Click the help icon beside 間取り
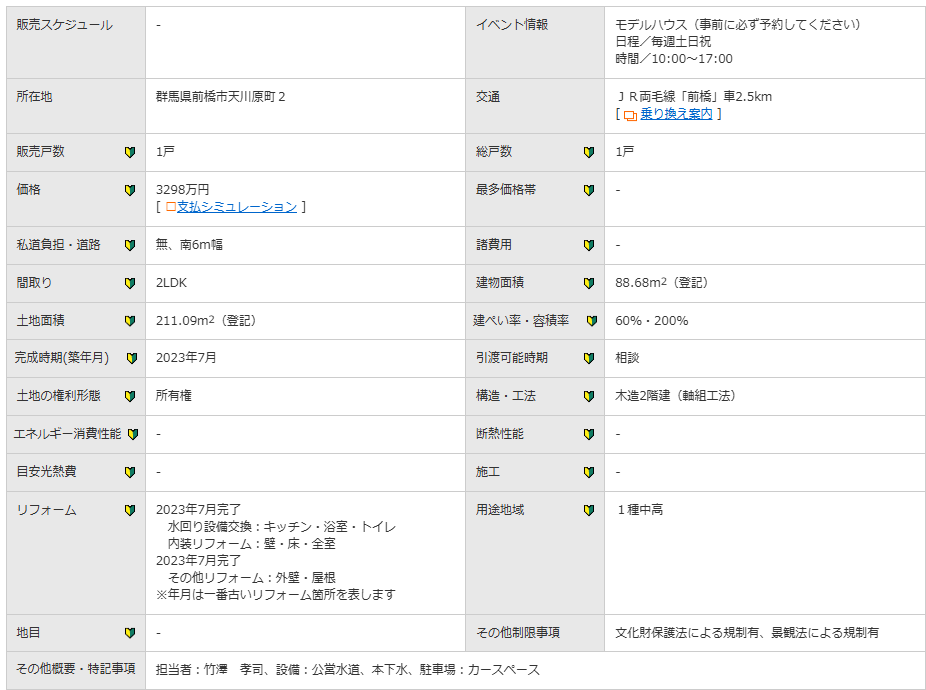The width and height of the screenshot is (926, 690). pos(130,283)
